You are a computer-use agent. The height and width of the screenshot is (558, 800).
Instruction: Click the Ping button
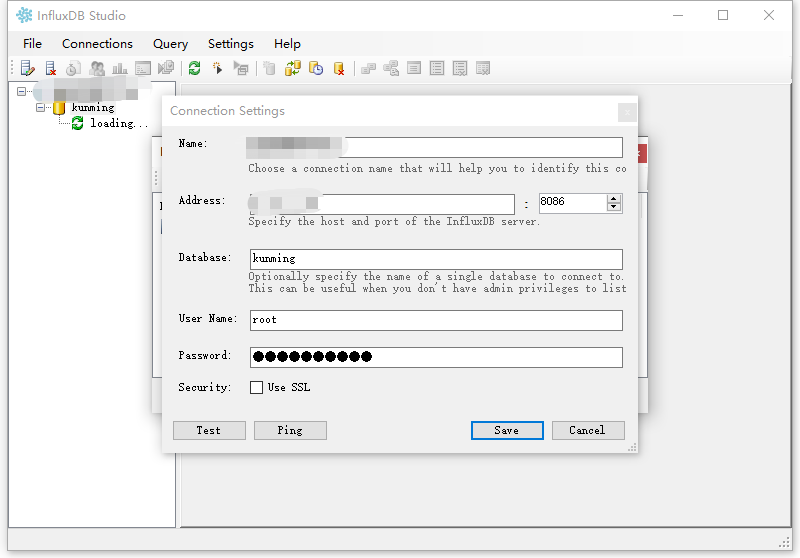(290, 430)
